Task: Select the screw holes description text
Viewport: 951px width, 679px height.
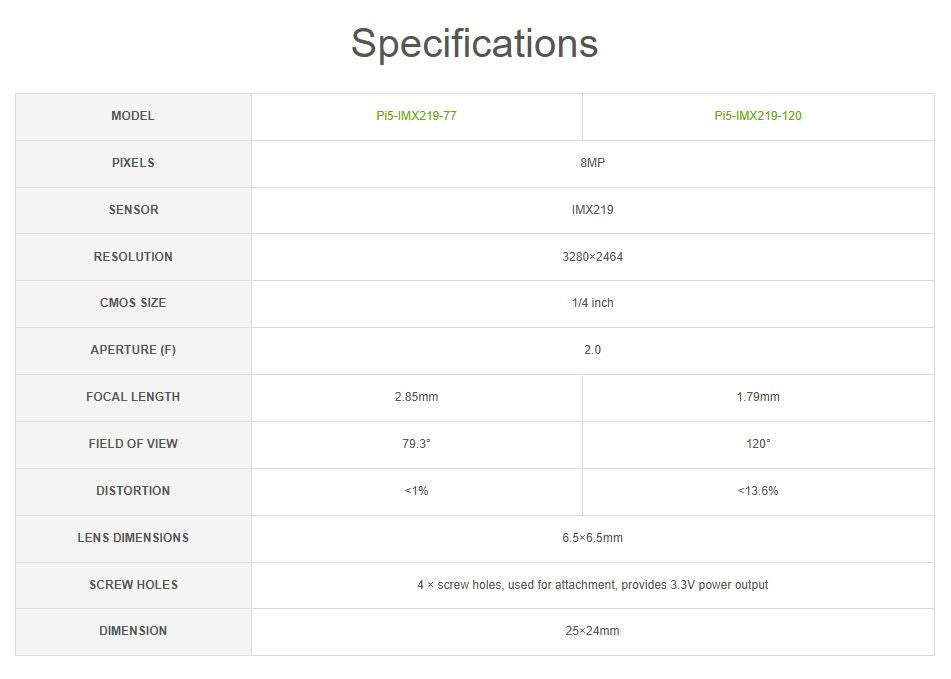Action: pos(592,585)
